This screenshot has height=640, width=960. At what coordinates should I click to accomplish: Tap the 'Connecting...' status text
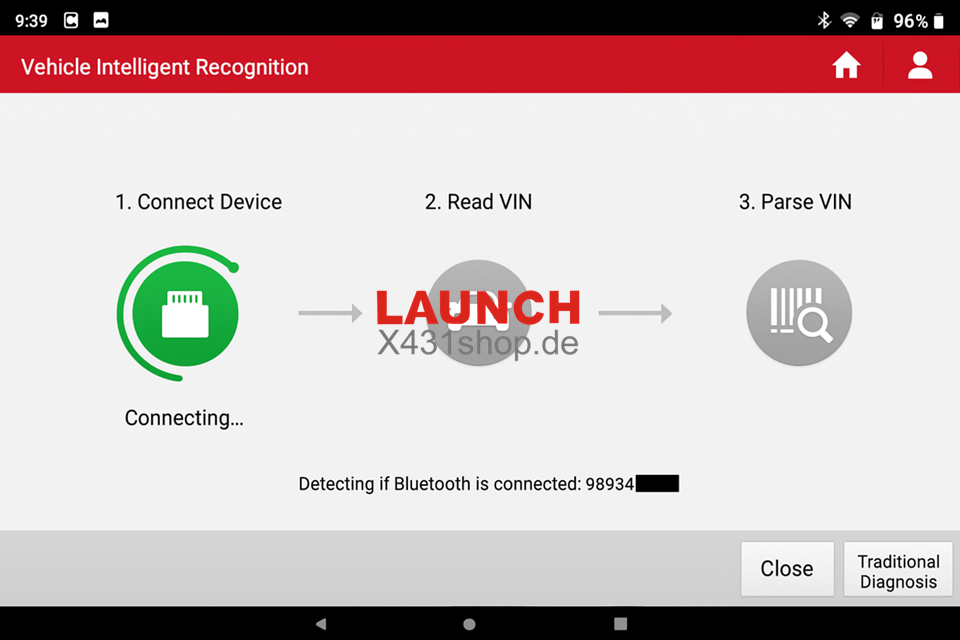(x=184, y=418)
